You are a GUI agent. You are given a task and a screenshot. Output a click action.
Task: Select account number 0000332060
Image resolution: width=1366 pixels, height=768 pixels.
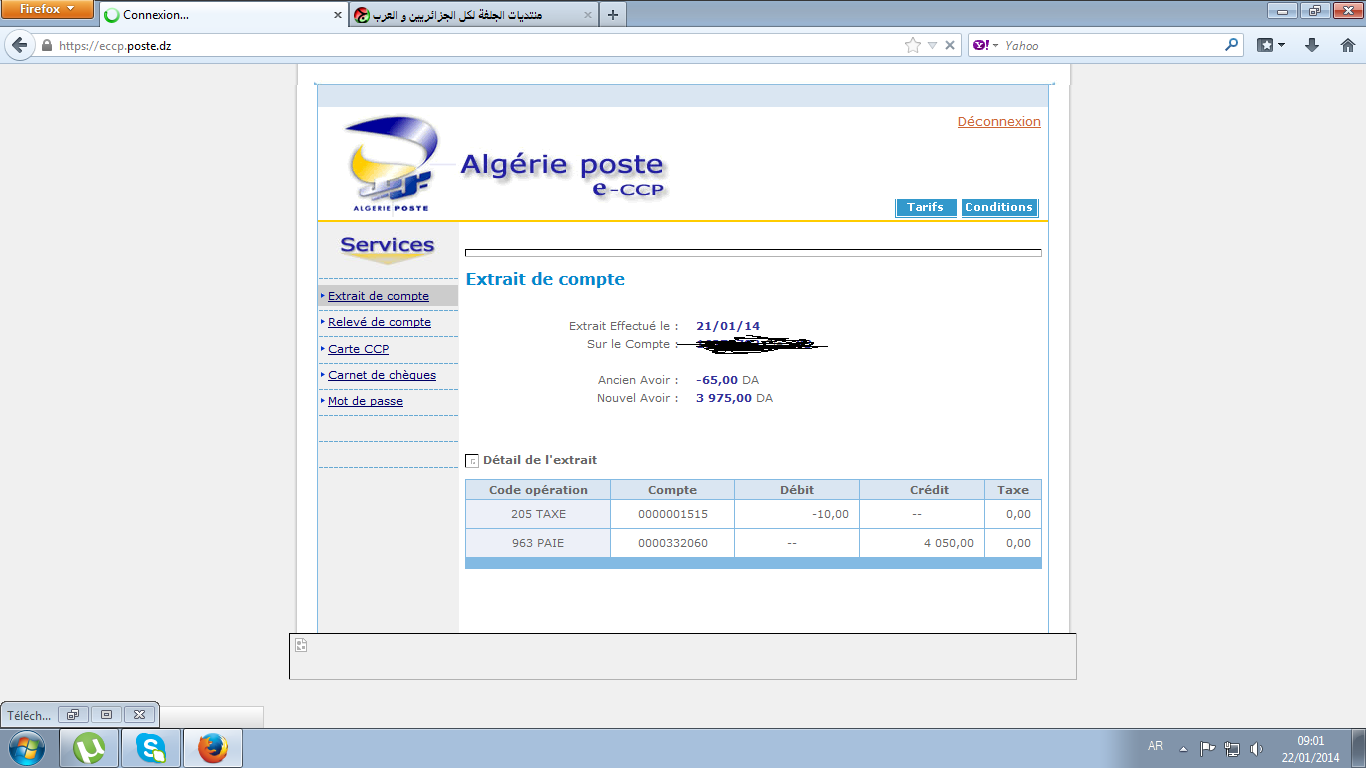click(672, 543)
